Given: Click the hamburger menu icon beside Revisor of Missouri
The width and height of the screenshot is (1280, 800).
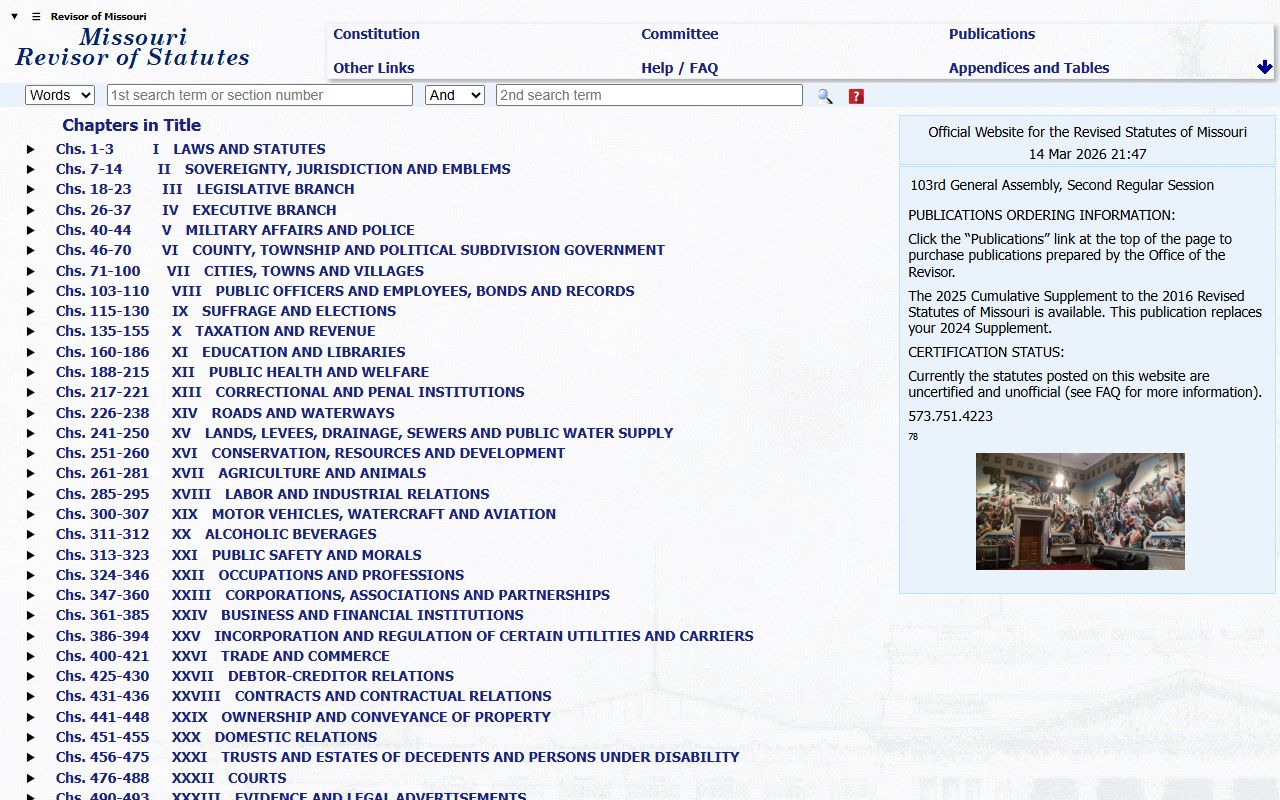Looking at the screenshot, I should [36, 17].
